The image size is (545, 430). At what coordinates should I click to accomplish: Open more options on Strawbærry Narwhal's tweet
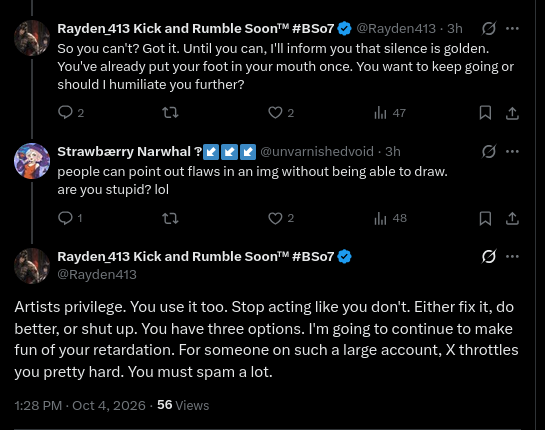[x=512, y=151]
